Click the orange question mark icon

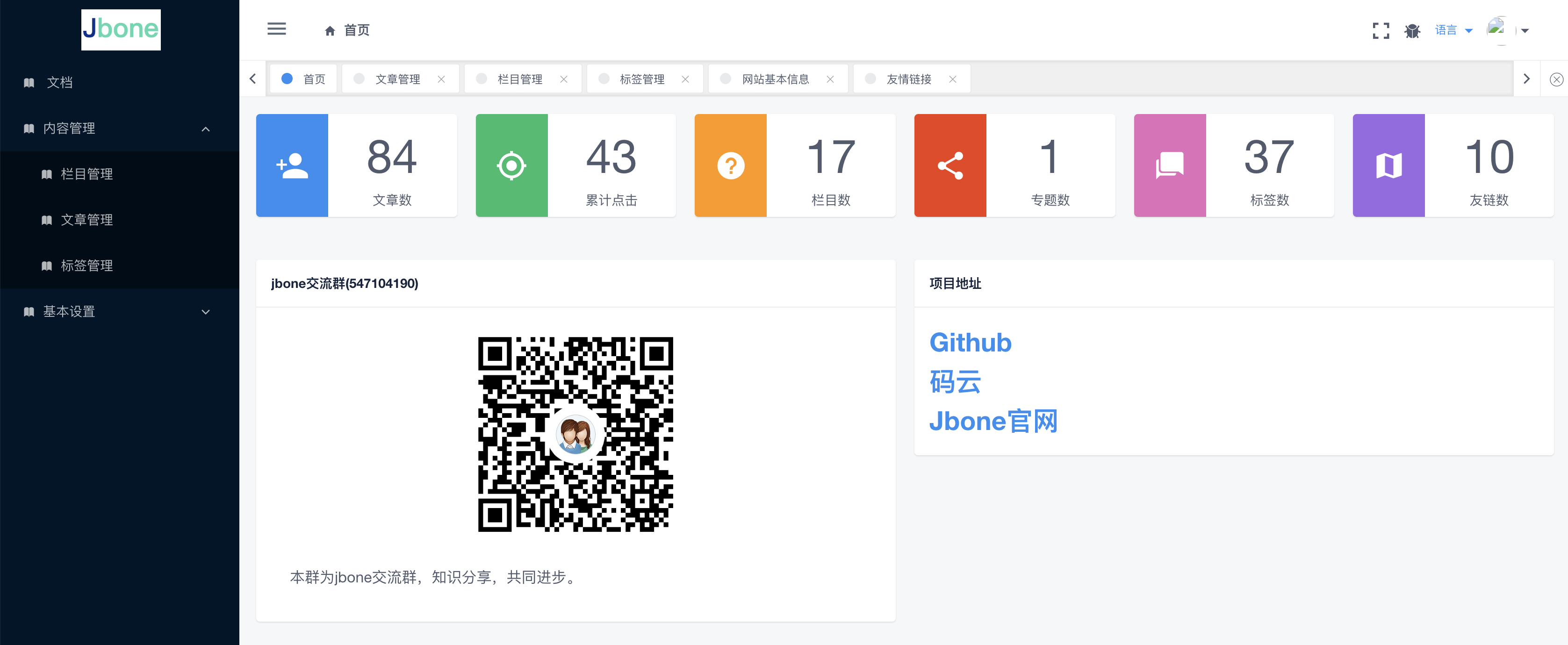pos(730,165)
